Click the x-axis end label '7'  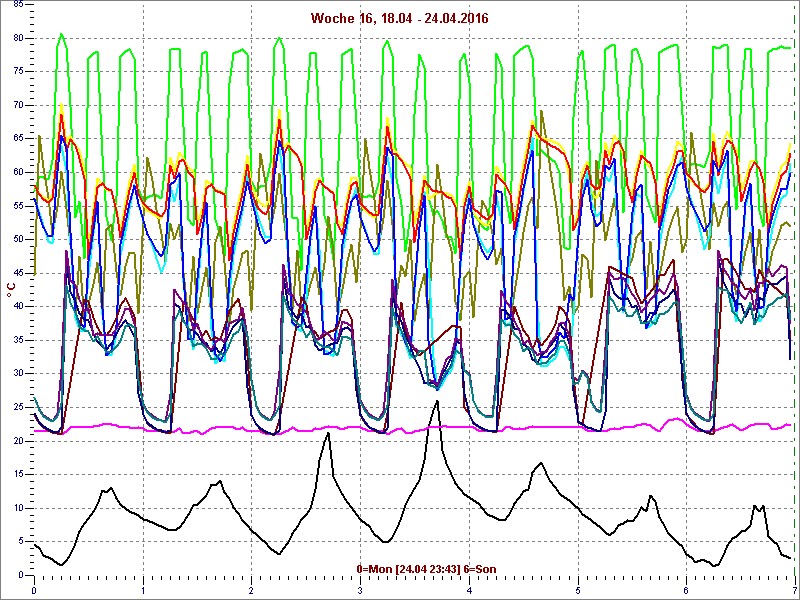point(794,591)
